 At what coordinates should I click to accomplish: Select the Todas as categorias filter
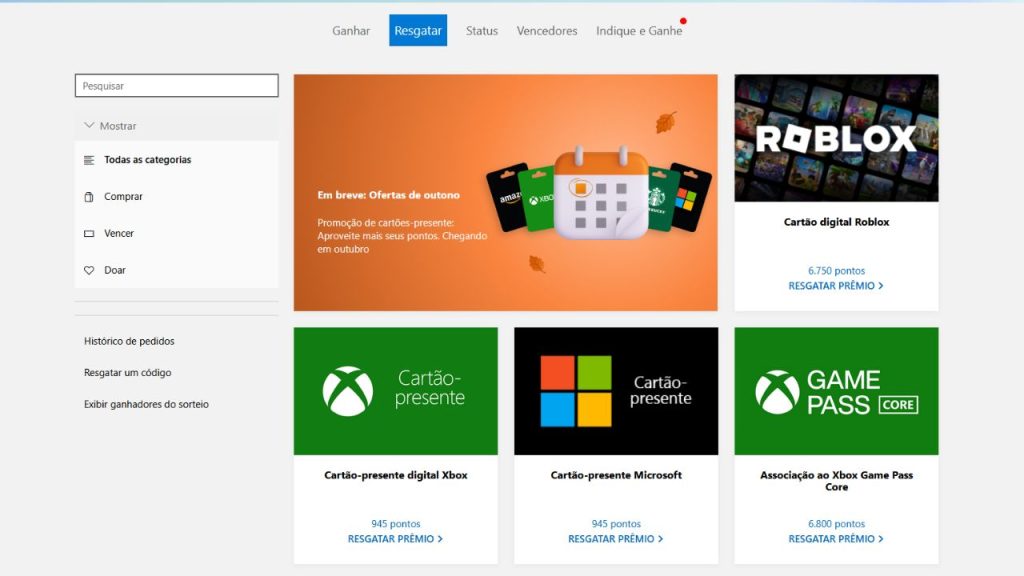(148, 159)
